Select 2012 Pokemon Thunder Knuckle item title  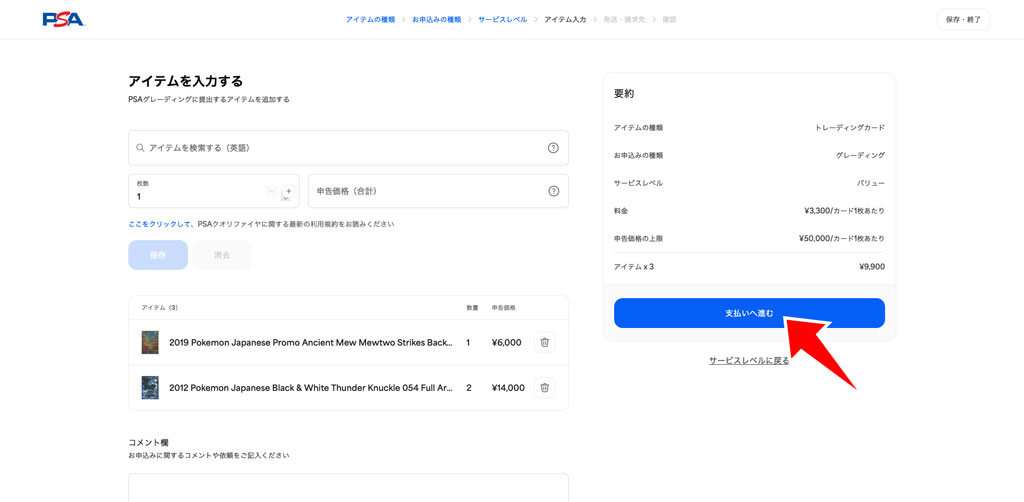311,388
